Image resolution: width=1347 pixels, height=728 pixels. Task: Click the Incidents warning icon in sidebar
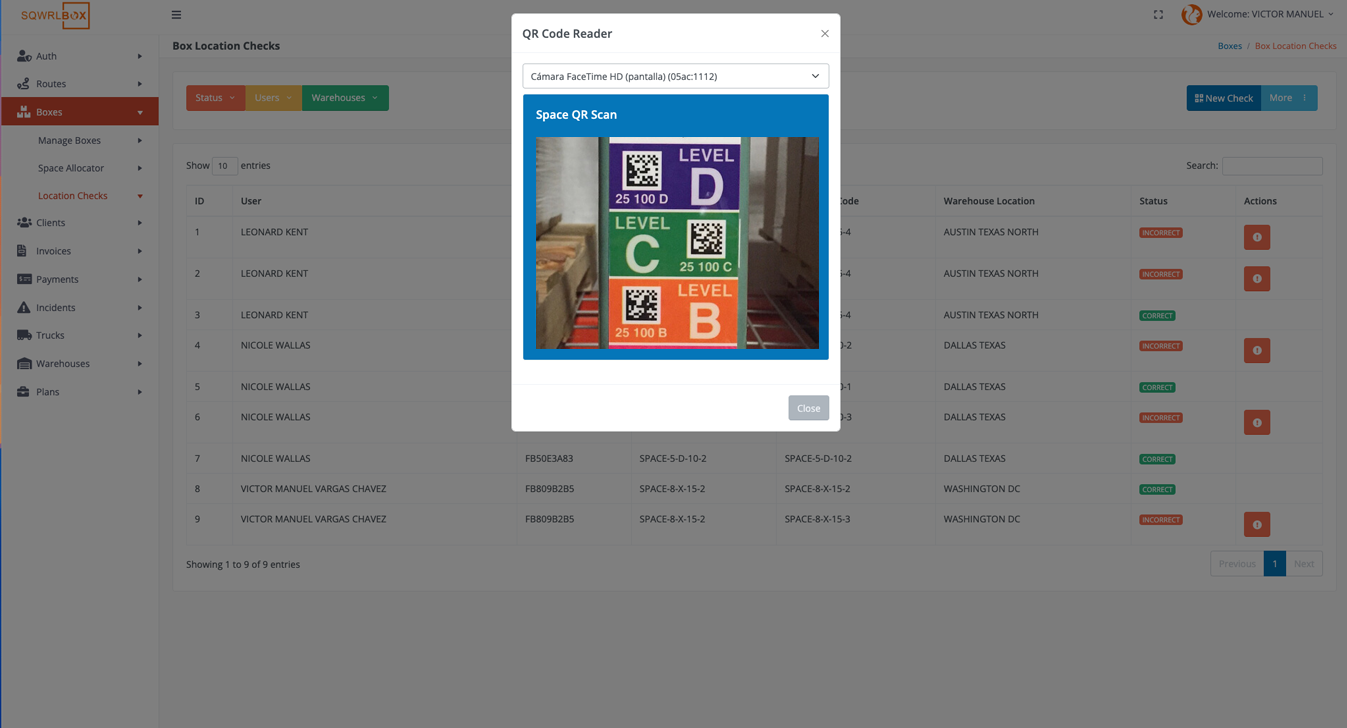point(24,308)
